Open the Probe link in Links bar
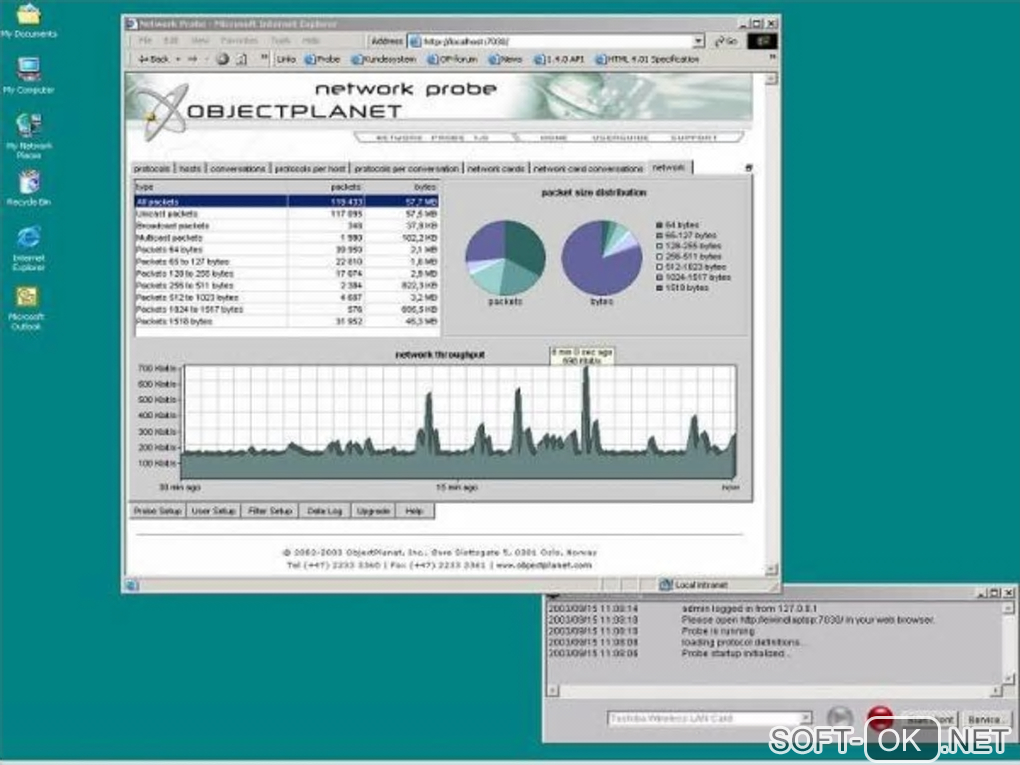This screenshot has width=1020, height=765. tap(323, 59)
